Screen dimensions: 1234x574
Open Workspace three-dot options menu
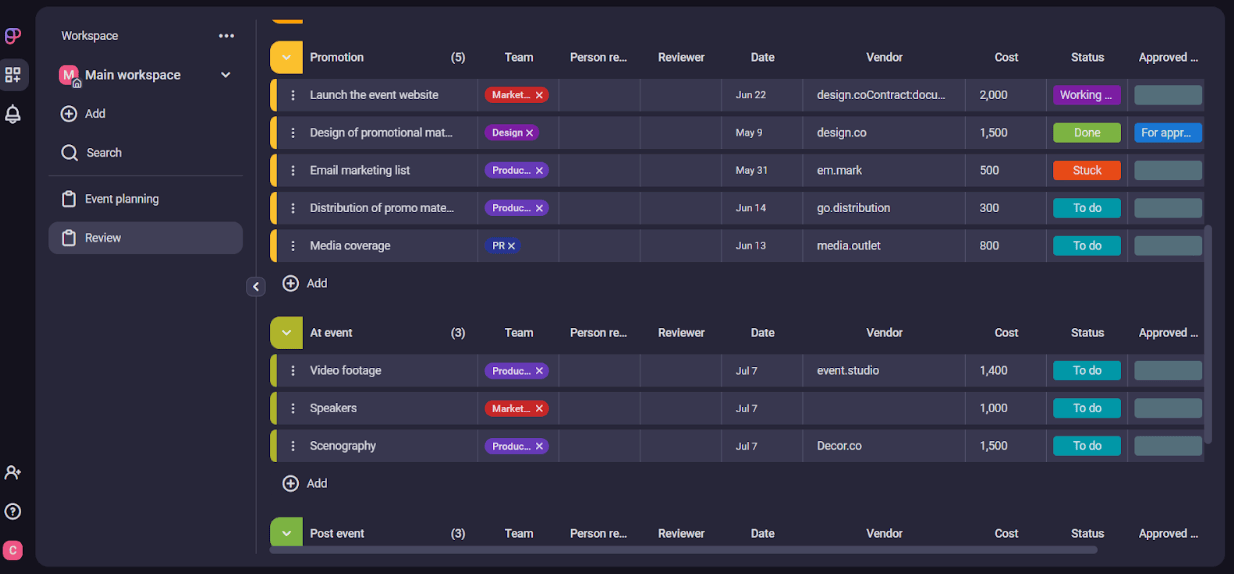click(226, 36)
